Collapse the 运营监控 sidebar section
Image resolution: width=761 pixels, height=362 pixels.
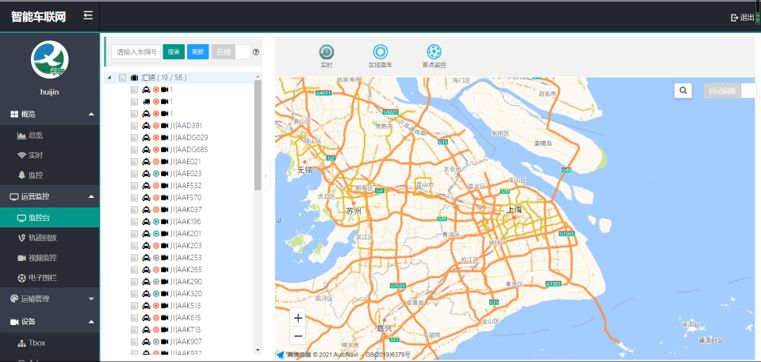pyautogui.click(x=50, y=197)
